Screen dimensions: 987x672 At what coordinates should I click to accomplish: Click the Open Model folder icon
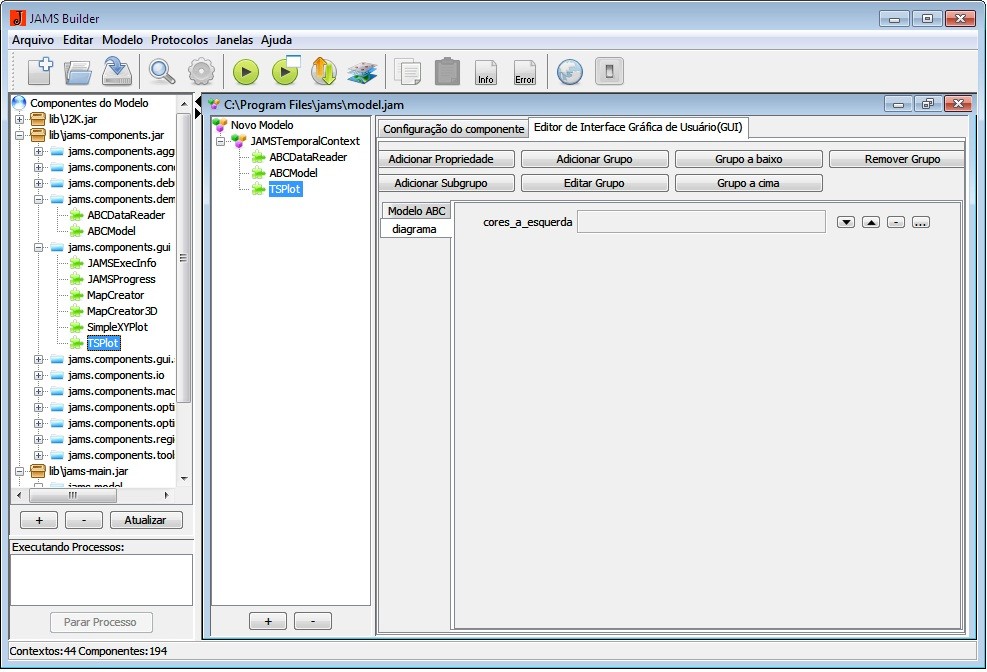click(x=78, y=71)
